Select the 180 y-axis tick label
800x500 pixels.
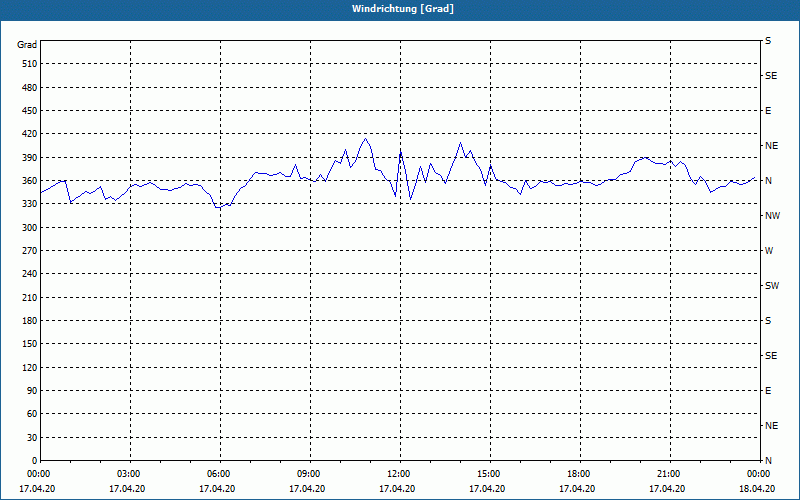pos(30,321)
